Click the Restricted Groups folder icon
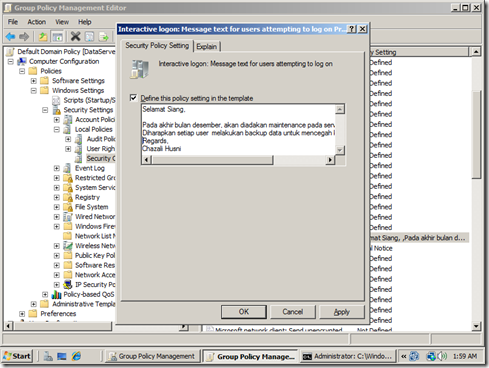This screenshot has height=368, width=489. click(x=68, y=178)
